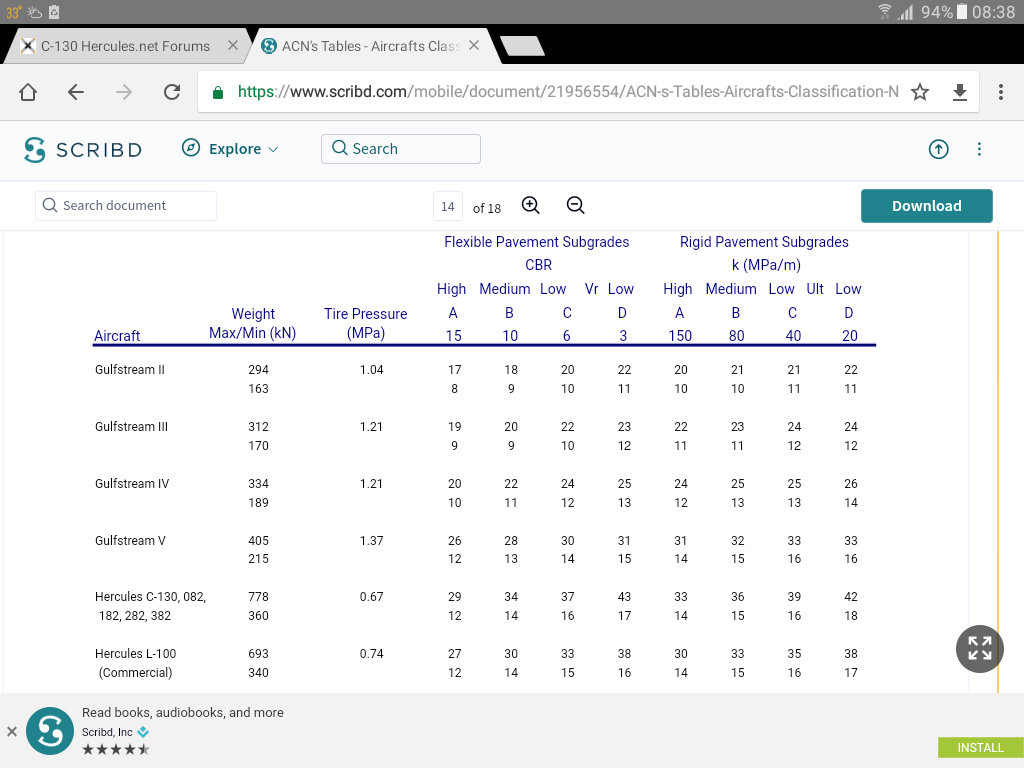Click the Scribd, Inc ad title
1024x768 pixels.
(107, 732)
